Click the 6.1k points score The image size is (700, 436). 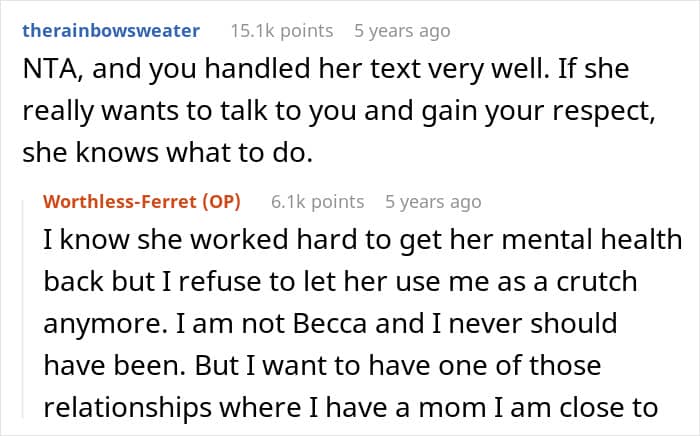coord(317,202)
